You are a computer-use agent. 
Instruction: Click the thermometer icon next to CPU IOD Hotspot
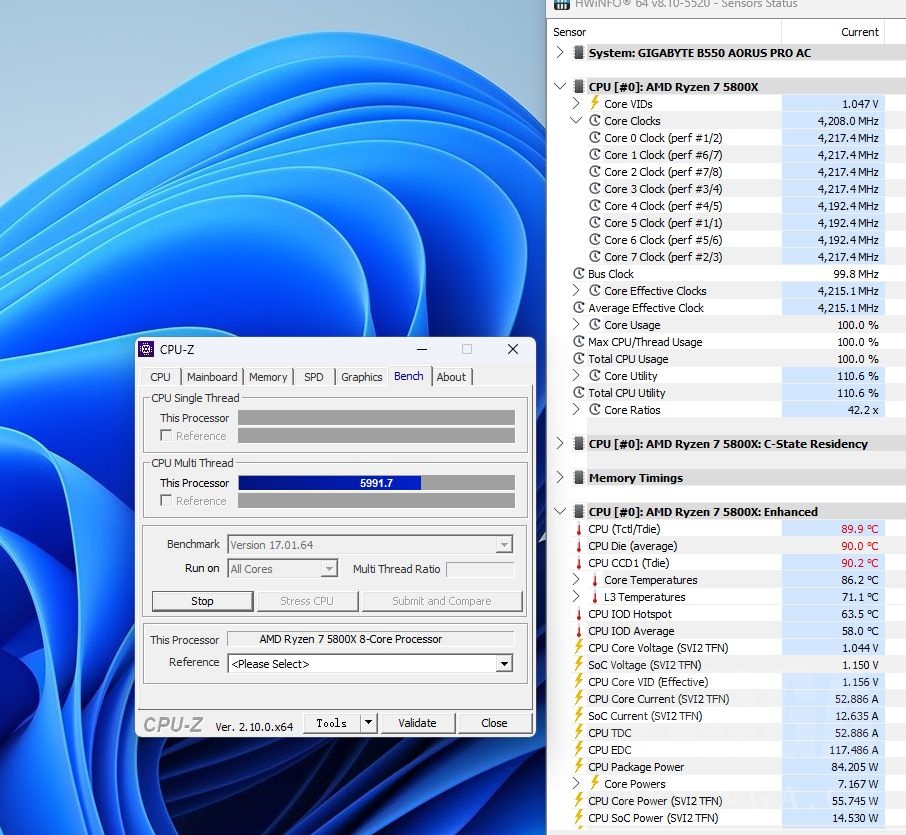pos(578,614)
